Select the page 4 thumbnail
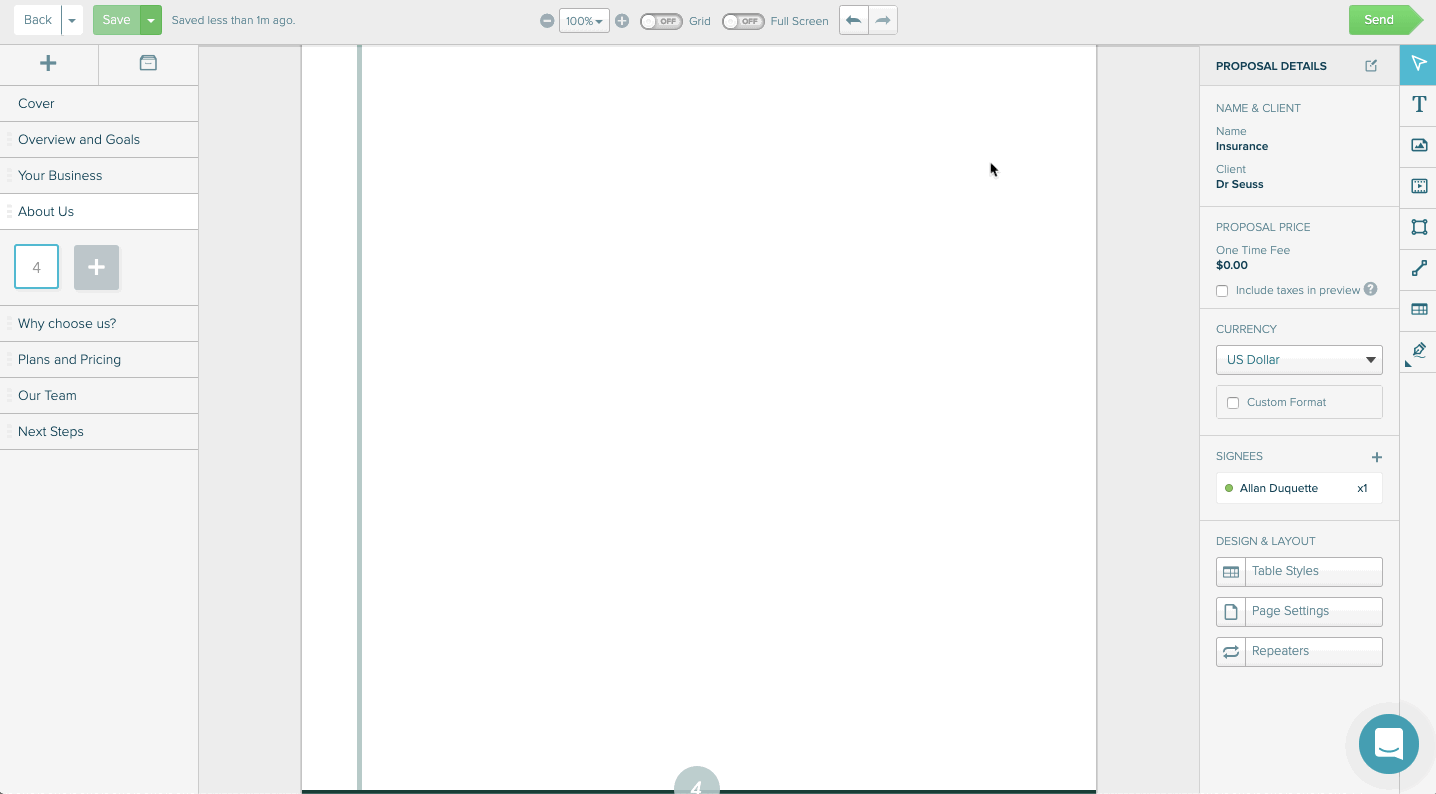Screen dimensions: 1436x794 pyautogui.click(x=37, y=267)
